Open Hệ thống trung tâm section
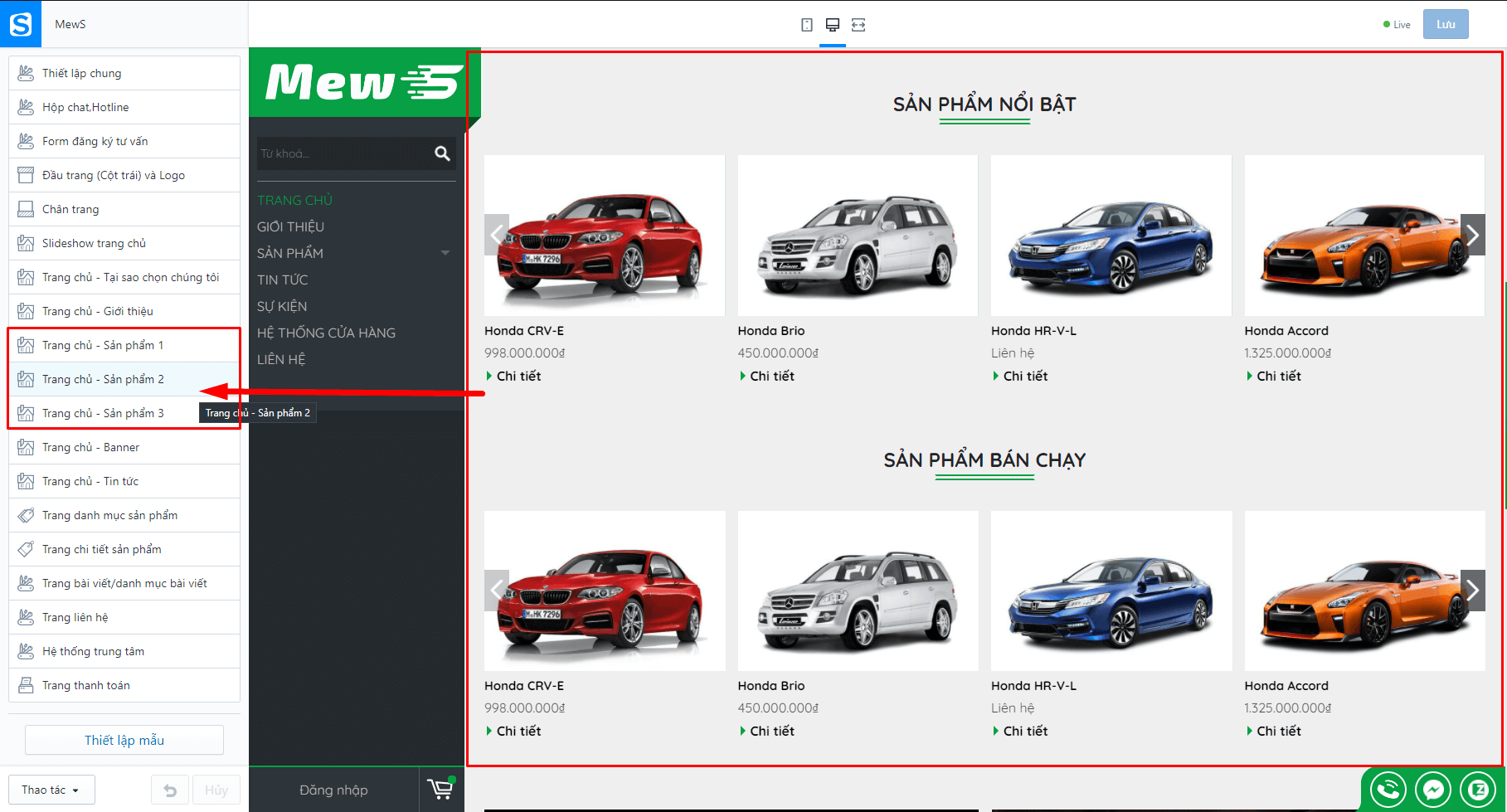 point(124,651)
